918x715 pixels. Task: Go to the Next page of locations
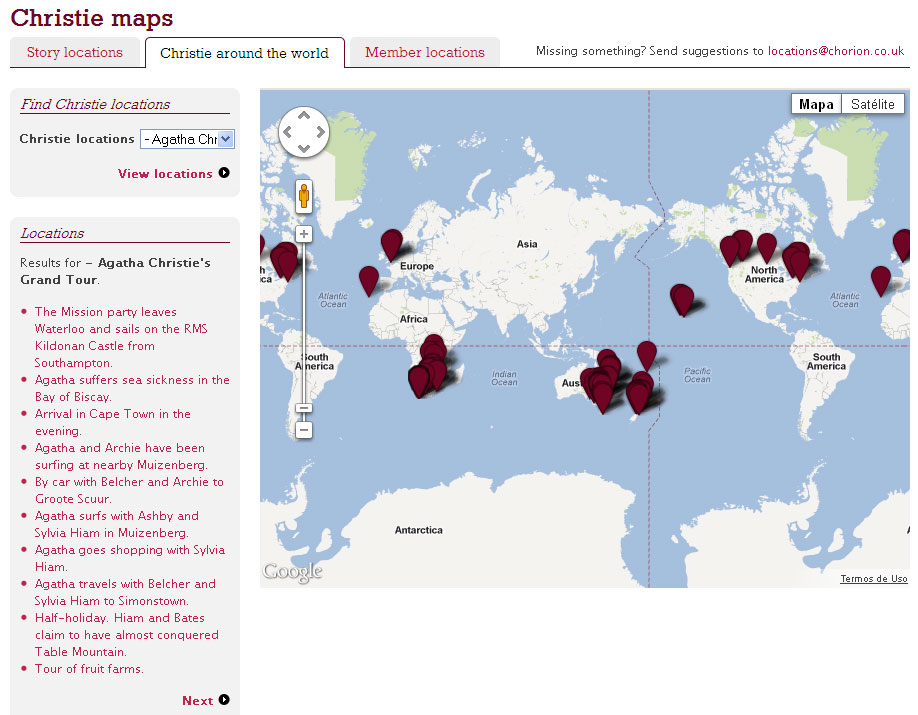coord(197,701)
